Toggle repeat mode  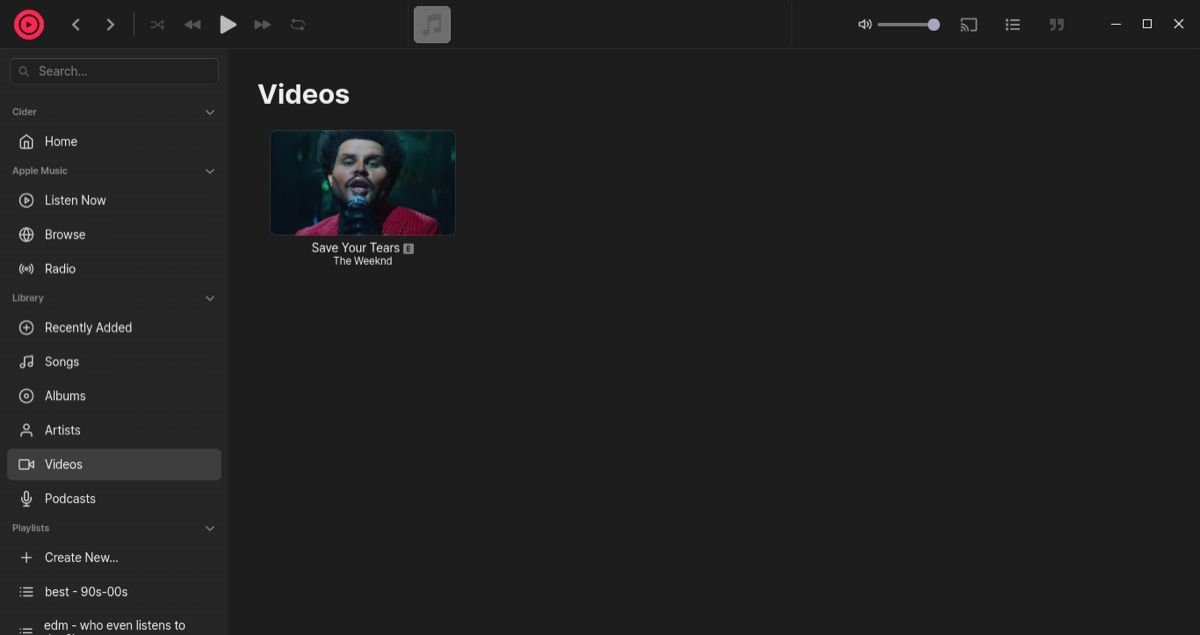pyautogui.click(x=298, y=25)
